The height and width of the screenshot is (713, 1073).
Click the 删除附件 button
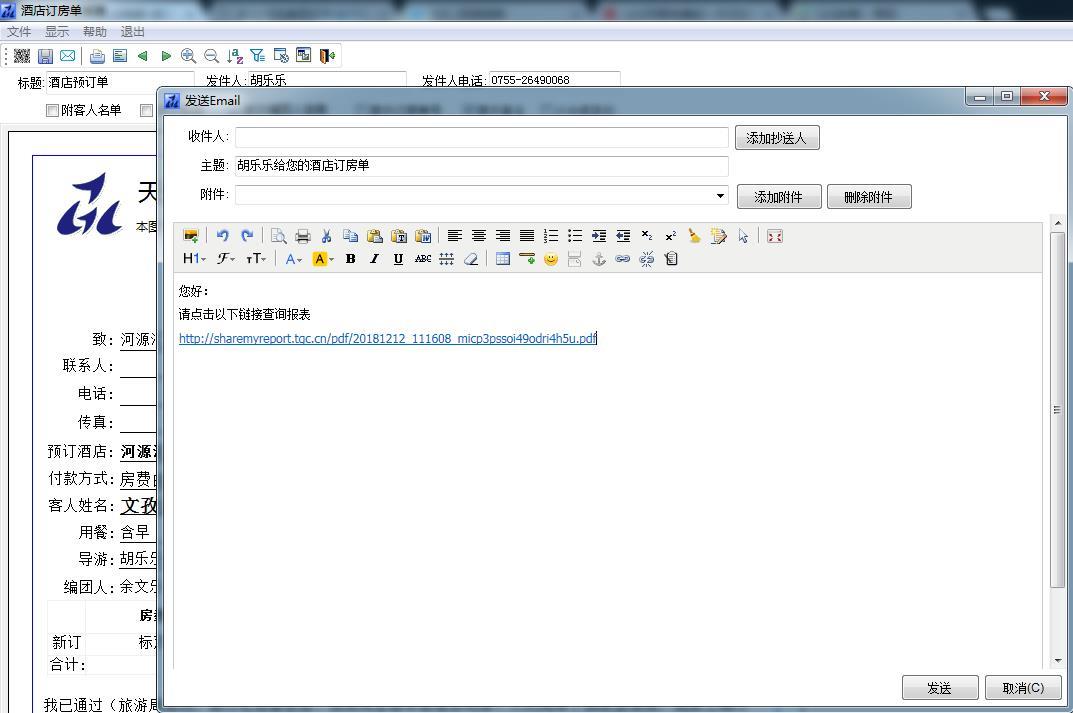[x=869, y=197]
